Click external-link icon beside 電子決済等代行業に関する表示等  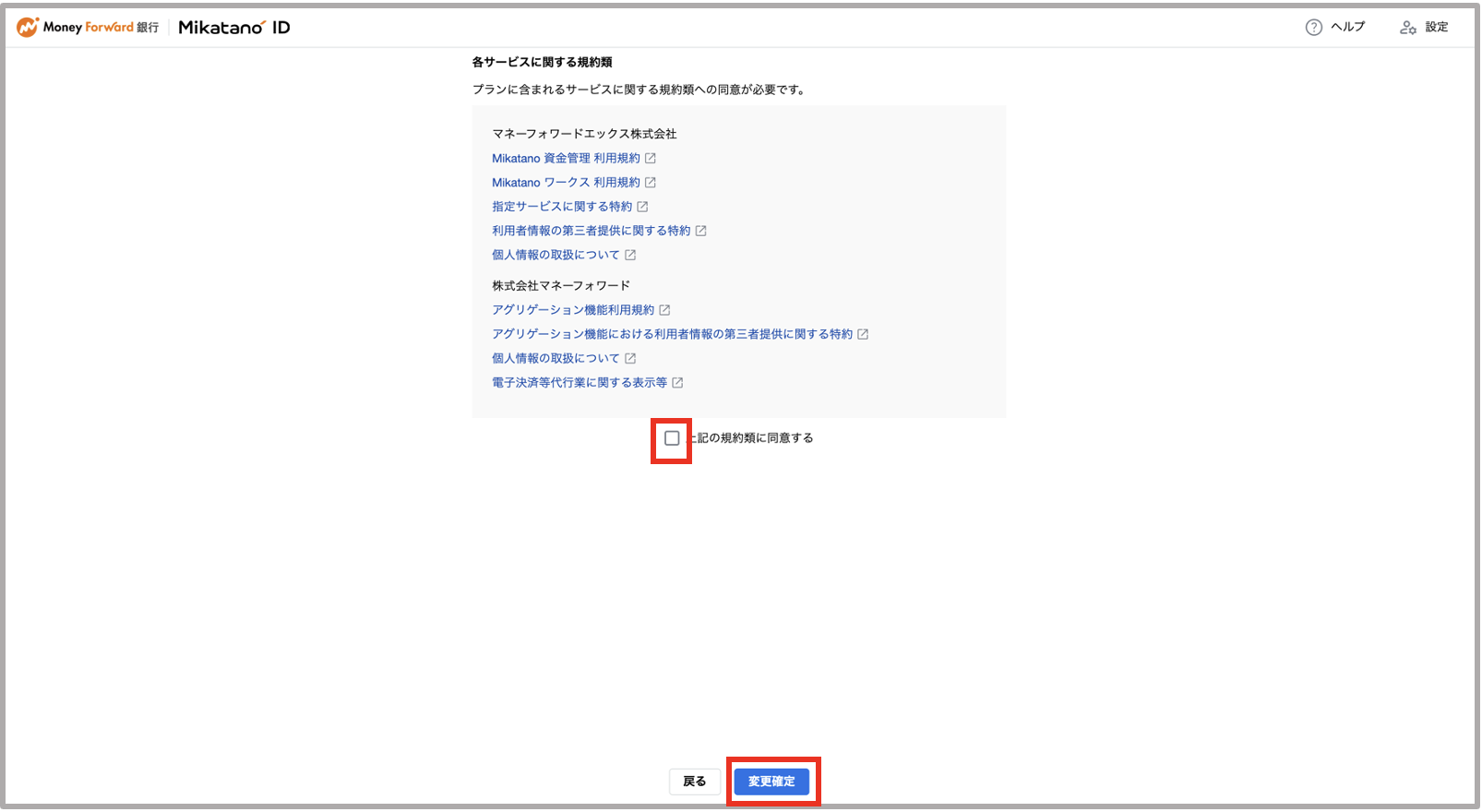tap(678, 382)
